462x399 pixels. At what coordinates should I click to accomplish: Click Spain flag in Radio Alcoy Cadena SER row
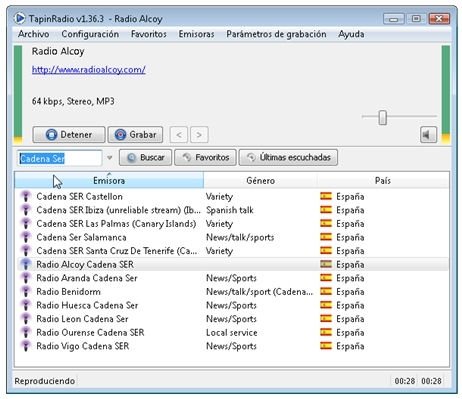pos(326,264)
